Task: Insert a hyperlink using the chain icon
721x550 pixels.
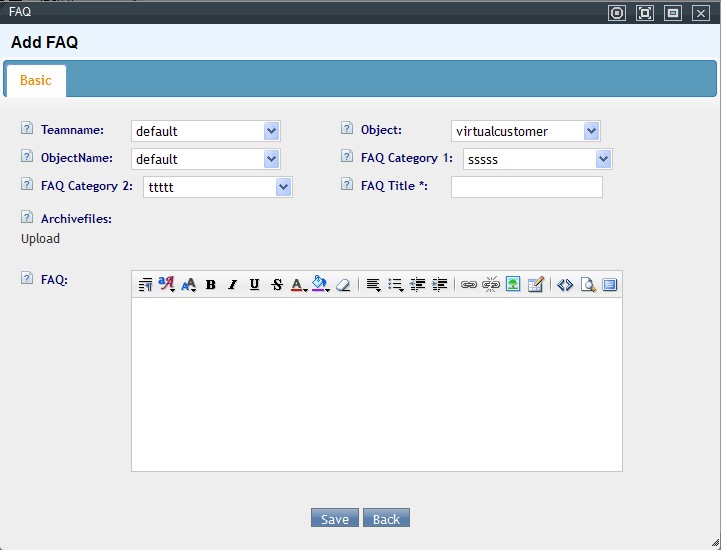Action: click(468, 285)
